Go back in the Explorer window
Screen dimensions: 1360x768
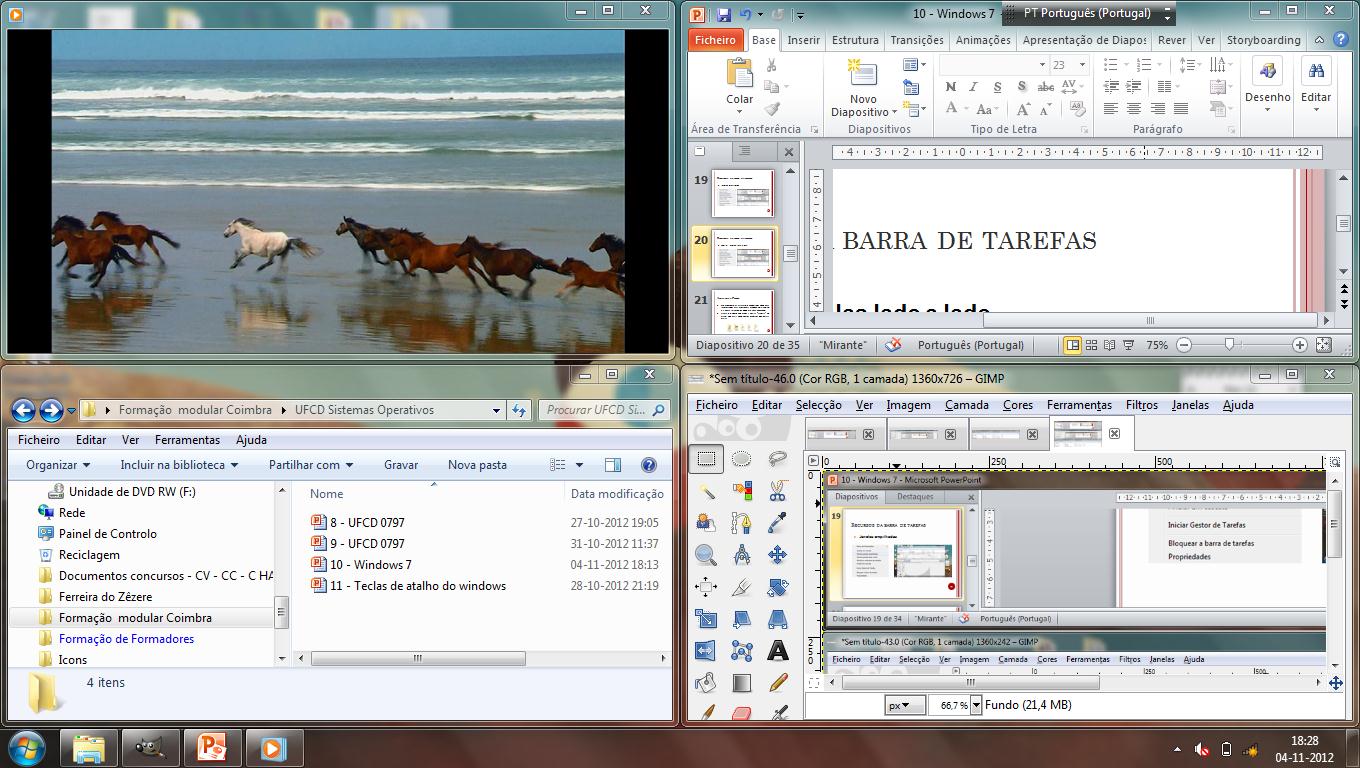click(x=23, y=410)
